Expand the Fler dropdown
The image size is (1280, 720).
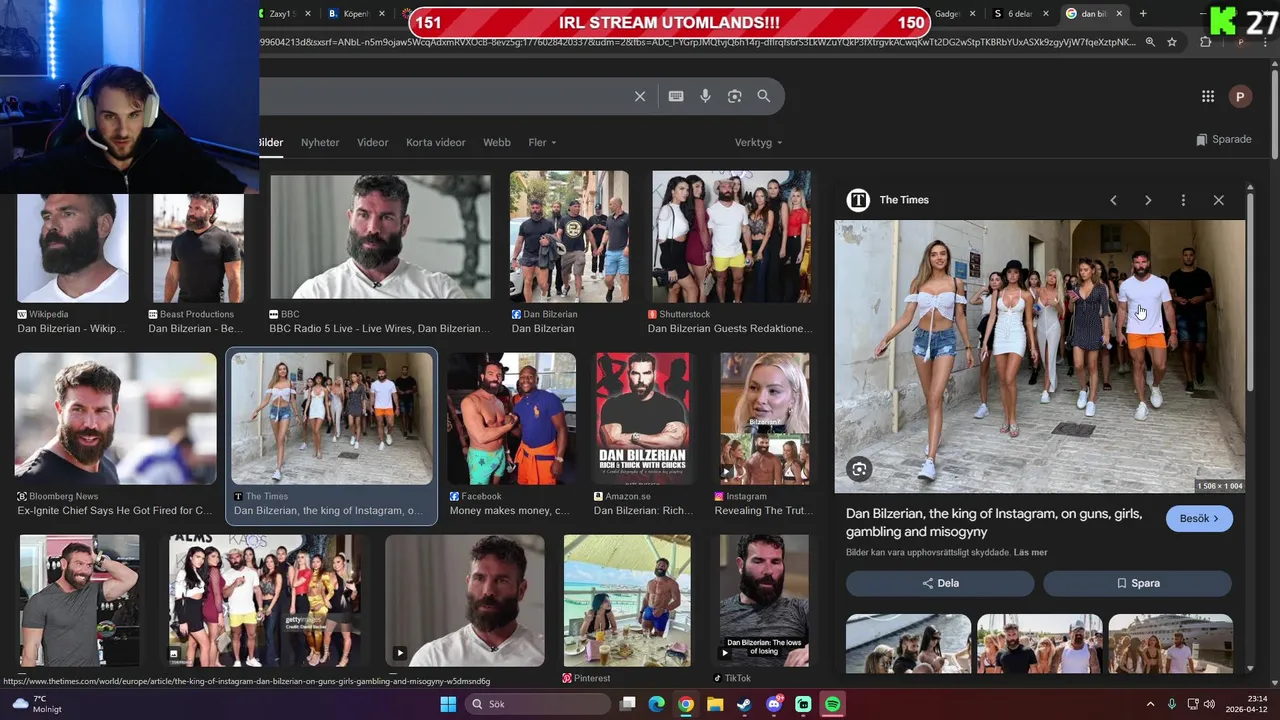coord(542,142)
